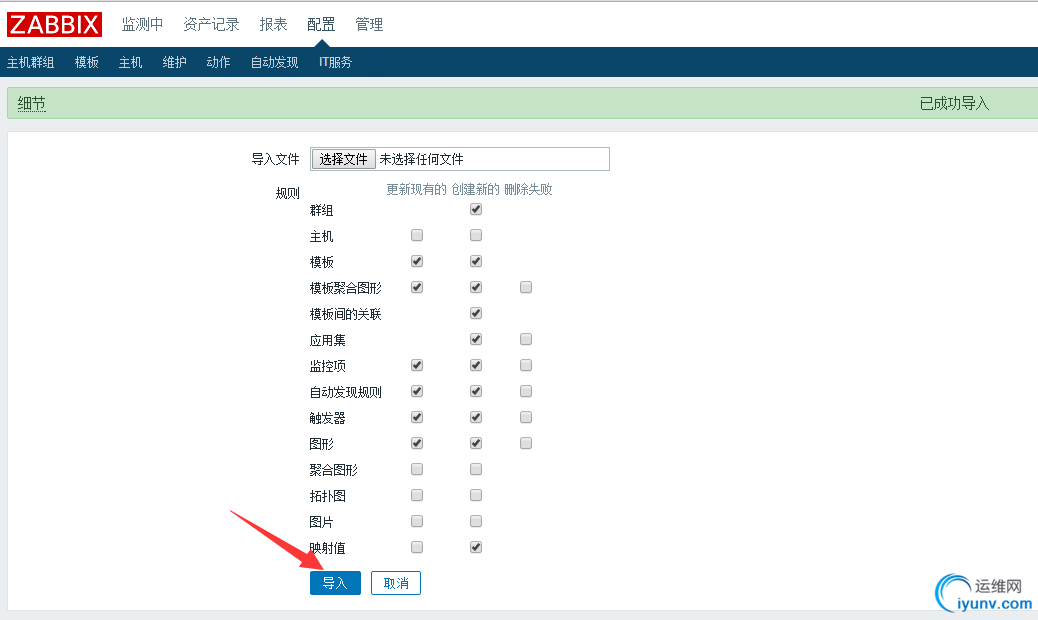The height and width of the screenshot is (620, 1038).
Task: Uncheck 触发器 create new checkbox
Action: pyautogui.click(x=476, y=417)
